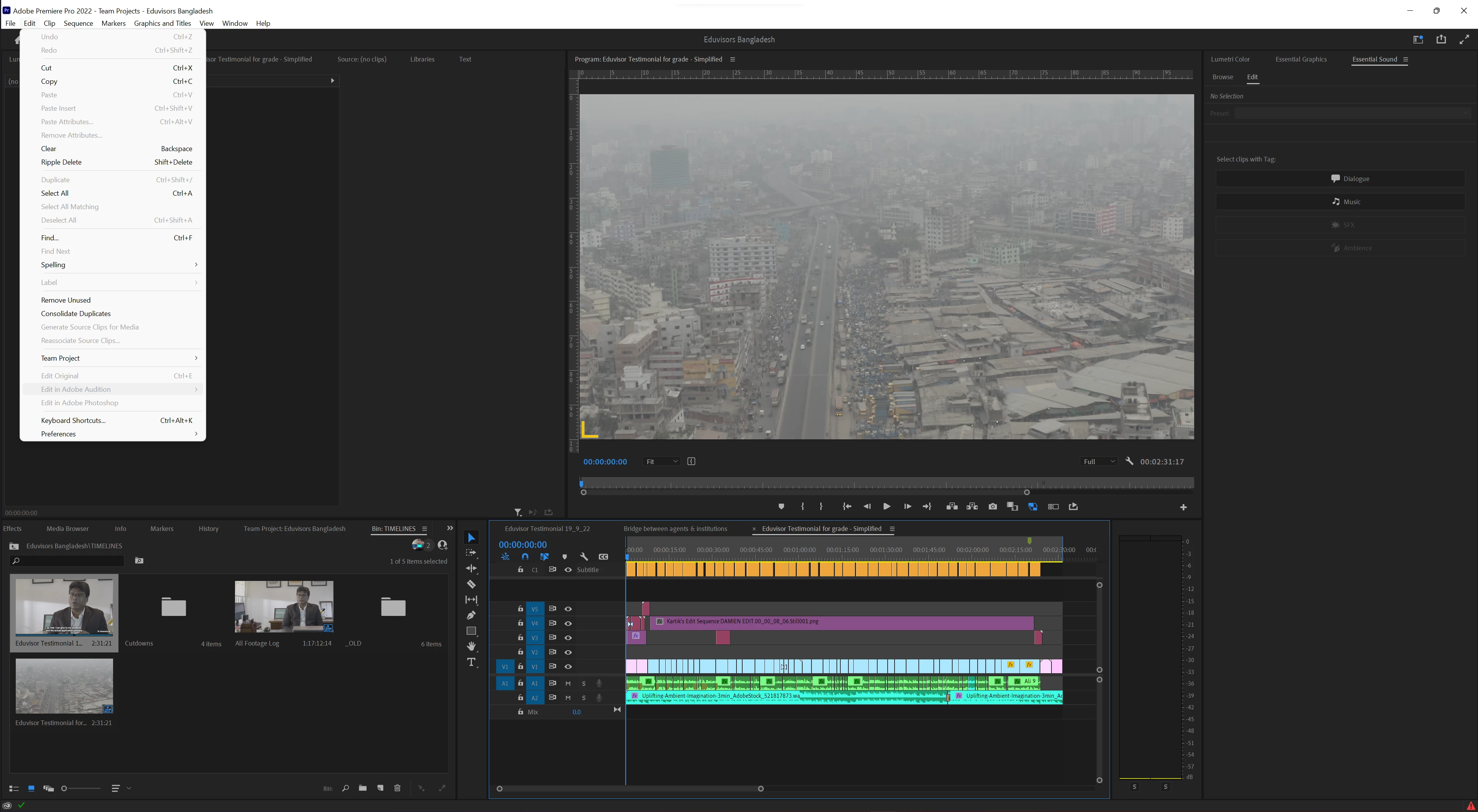Screen dimensions: 1478x812
Task: Select the Type tool
Action: (x=471, y=662)
